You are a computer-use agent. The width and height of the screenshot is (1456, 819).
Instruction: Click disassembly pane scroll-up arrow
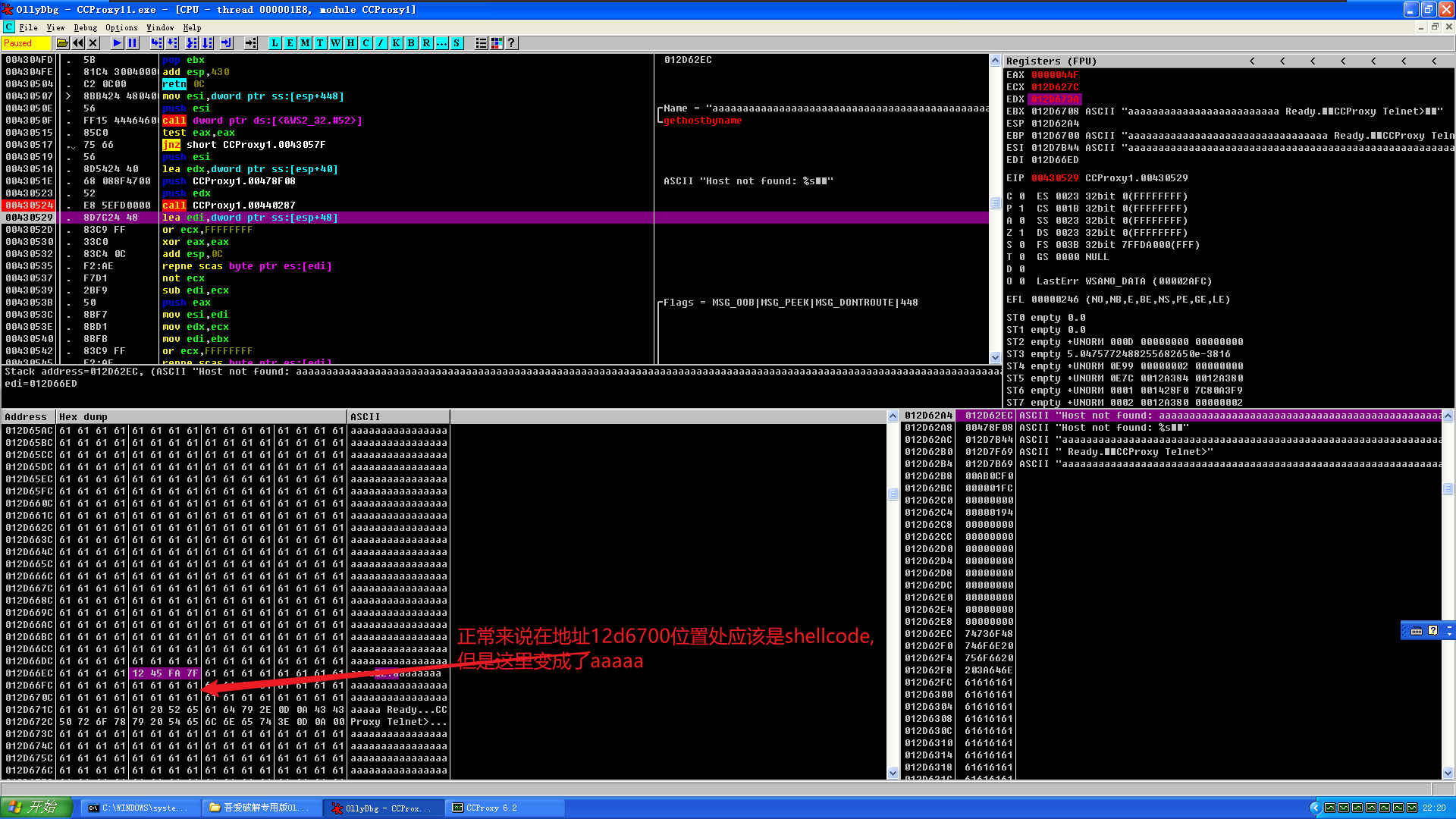pyautogui.click(x=995, y=60)
